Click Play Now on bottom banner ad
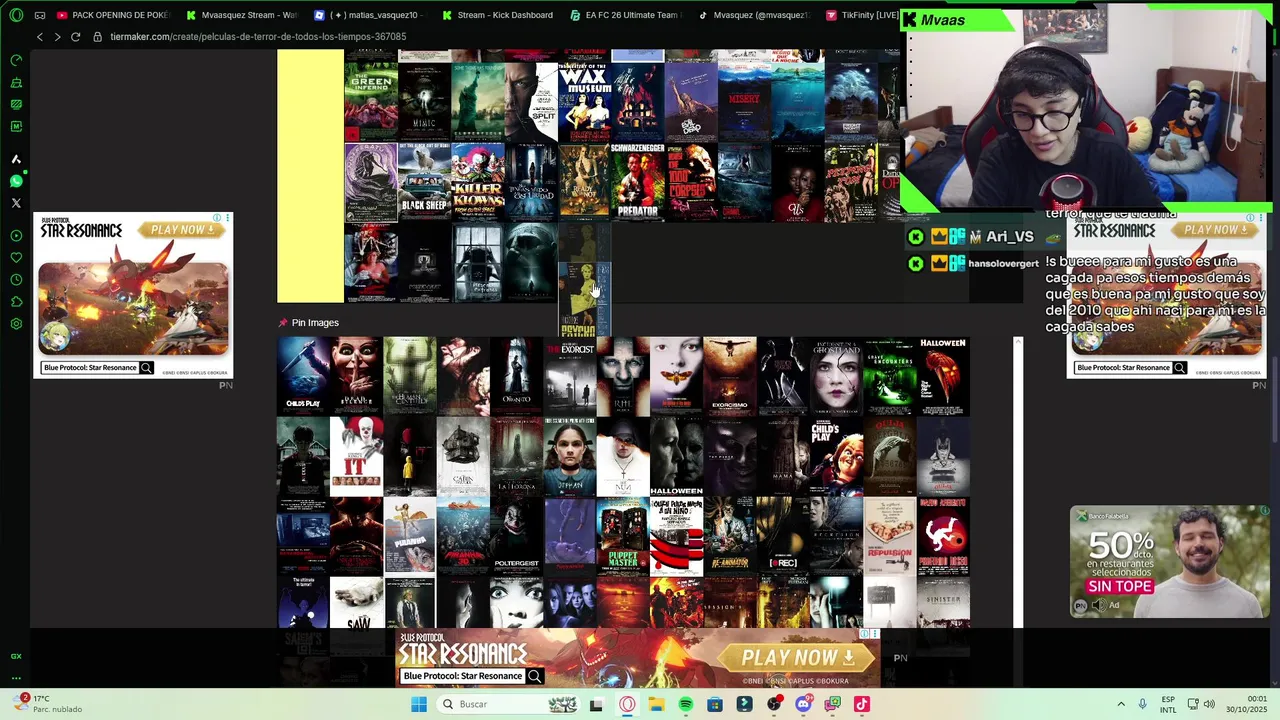This screenshot has width=1280, height=720. 798,657
